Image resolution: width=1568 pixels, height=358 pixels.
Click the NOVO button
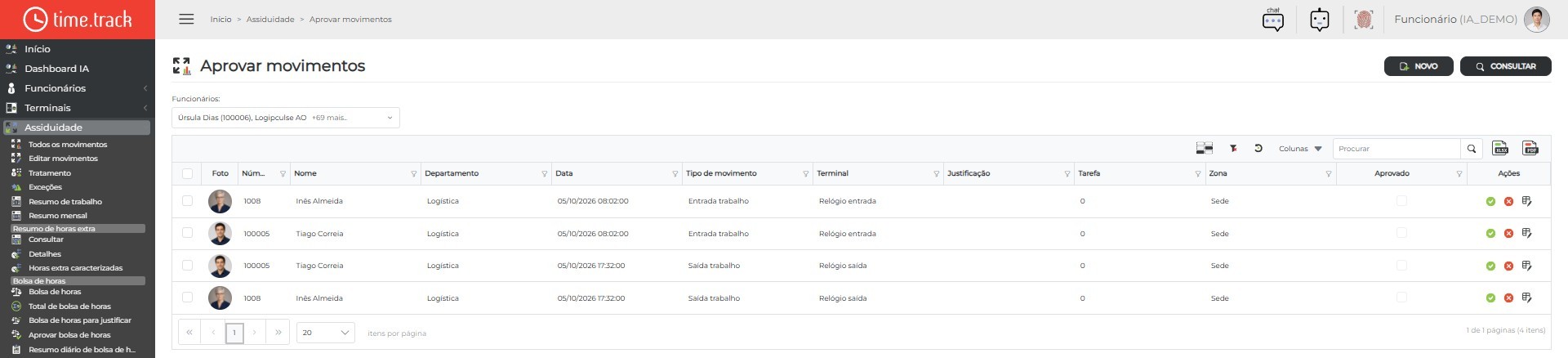1419,66
